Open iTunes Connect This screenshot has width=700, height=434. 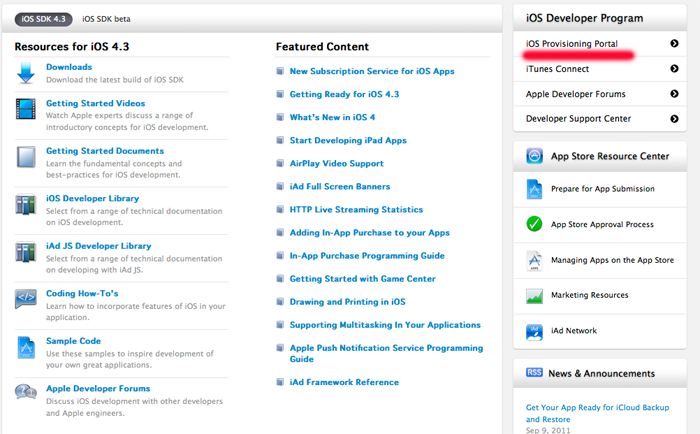557,69
